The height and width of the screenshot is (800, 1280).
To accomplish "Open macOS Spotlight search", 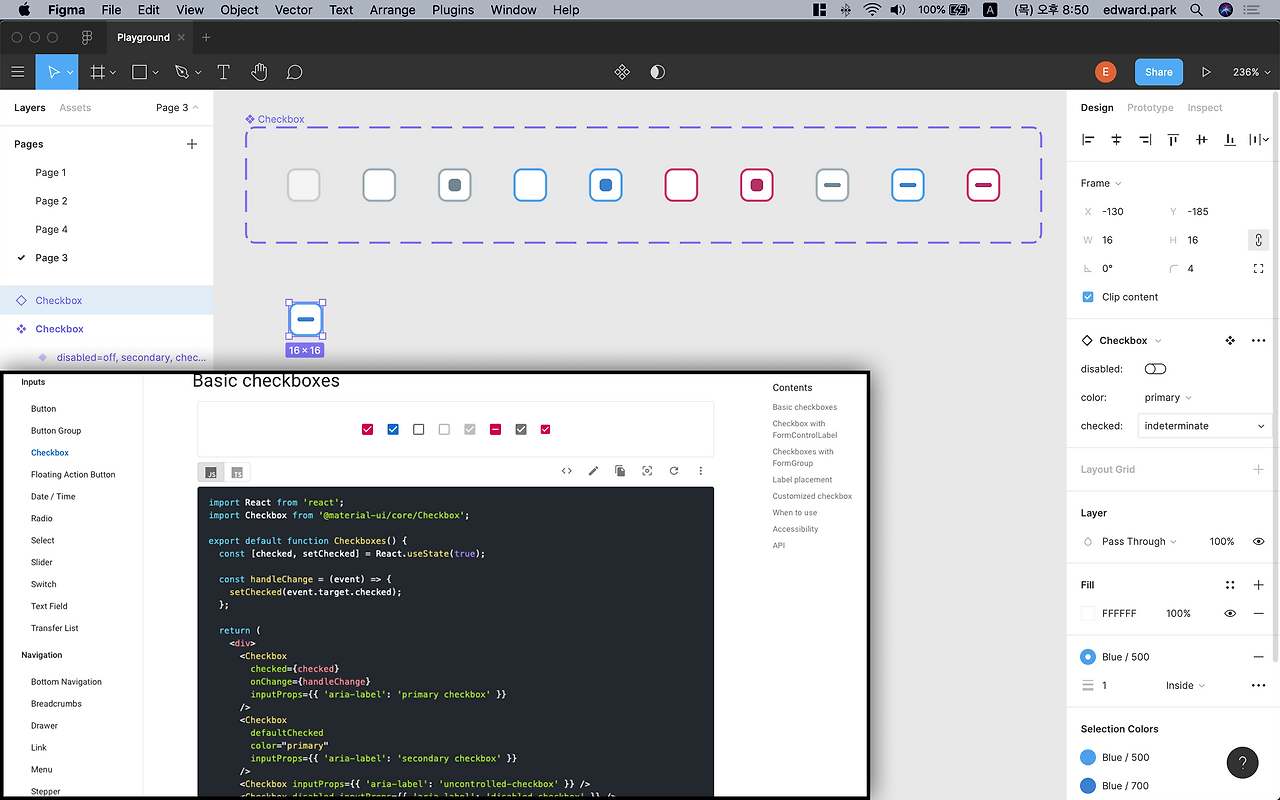I will [x=1196, y=10].
